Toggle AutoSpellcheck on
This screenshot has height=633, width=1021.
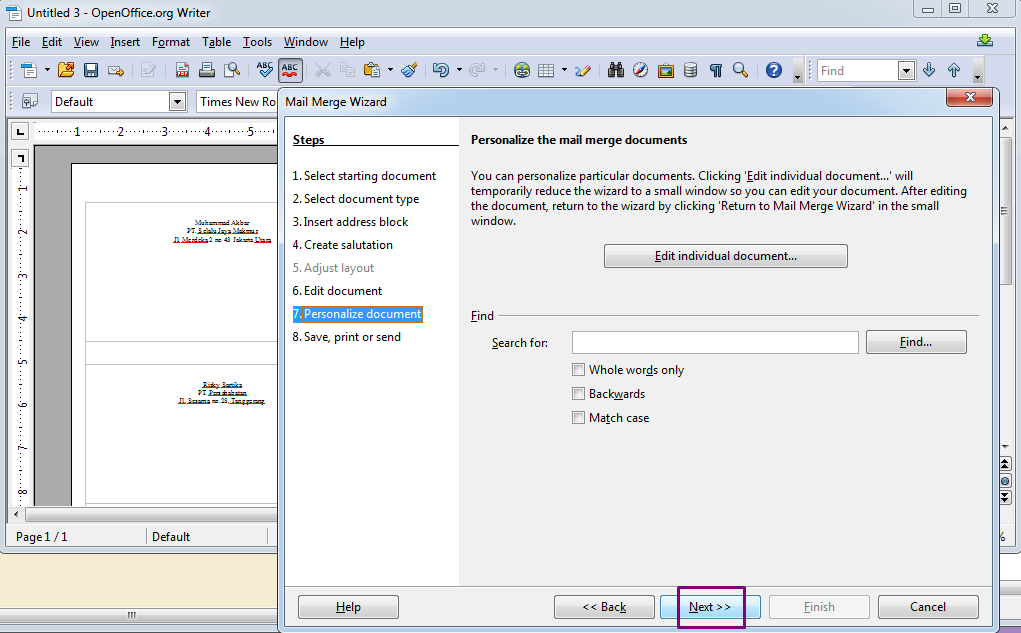[x=290, y=71]
